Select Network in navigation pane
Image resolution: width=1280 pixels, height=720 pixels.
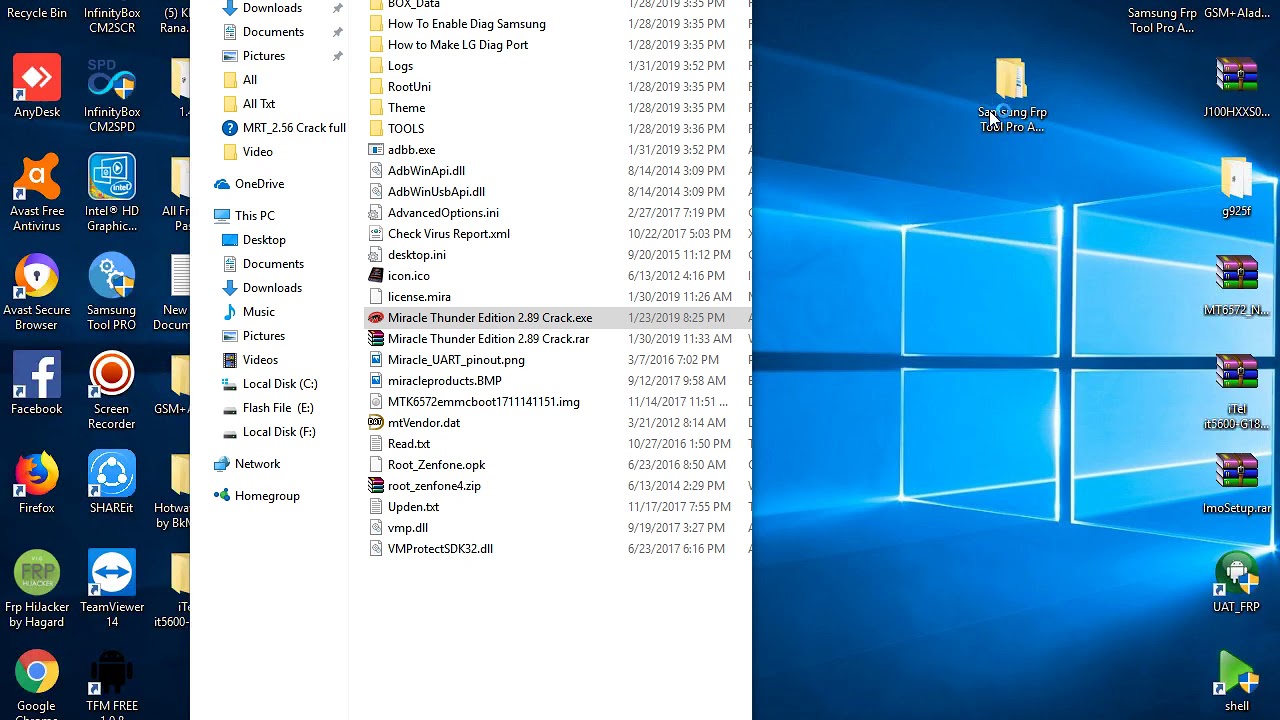[x=257, y=464]
